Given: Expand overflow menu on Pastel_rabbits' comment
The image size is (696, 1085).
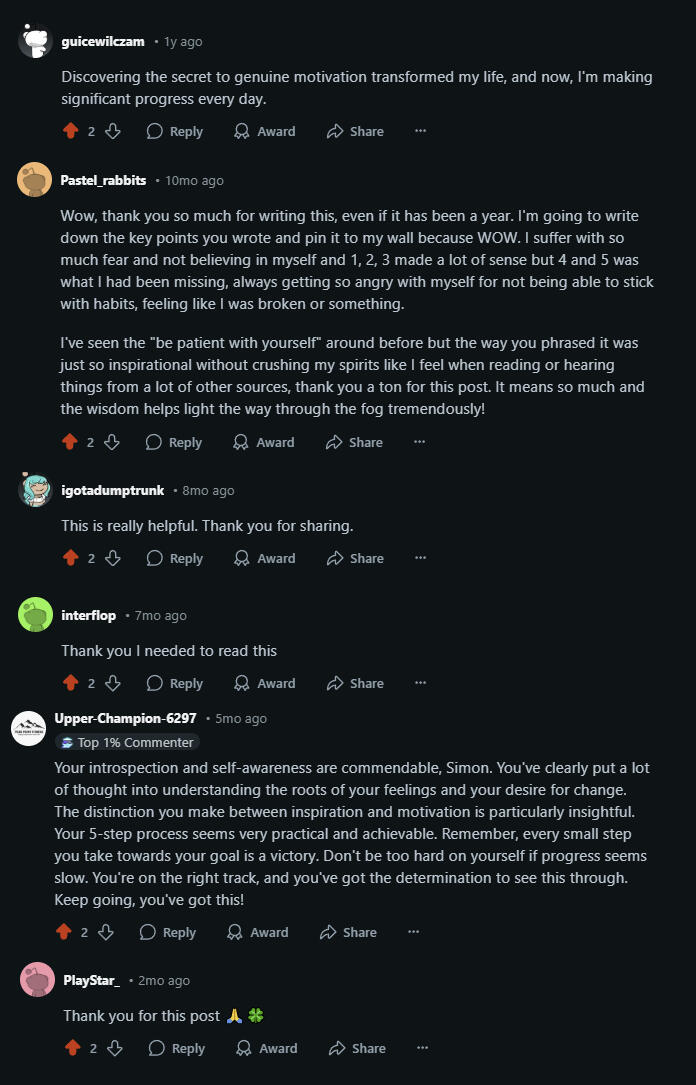Looking at the screenshot, I should (420, 442).
